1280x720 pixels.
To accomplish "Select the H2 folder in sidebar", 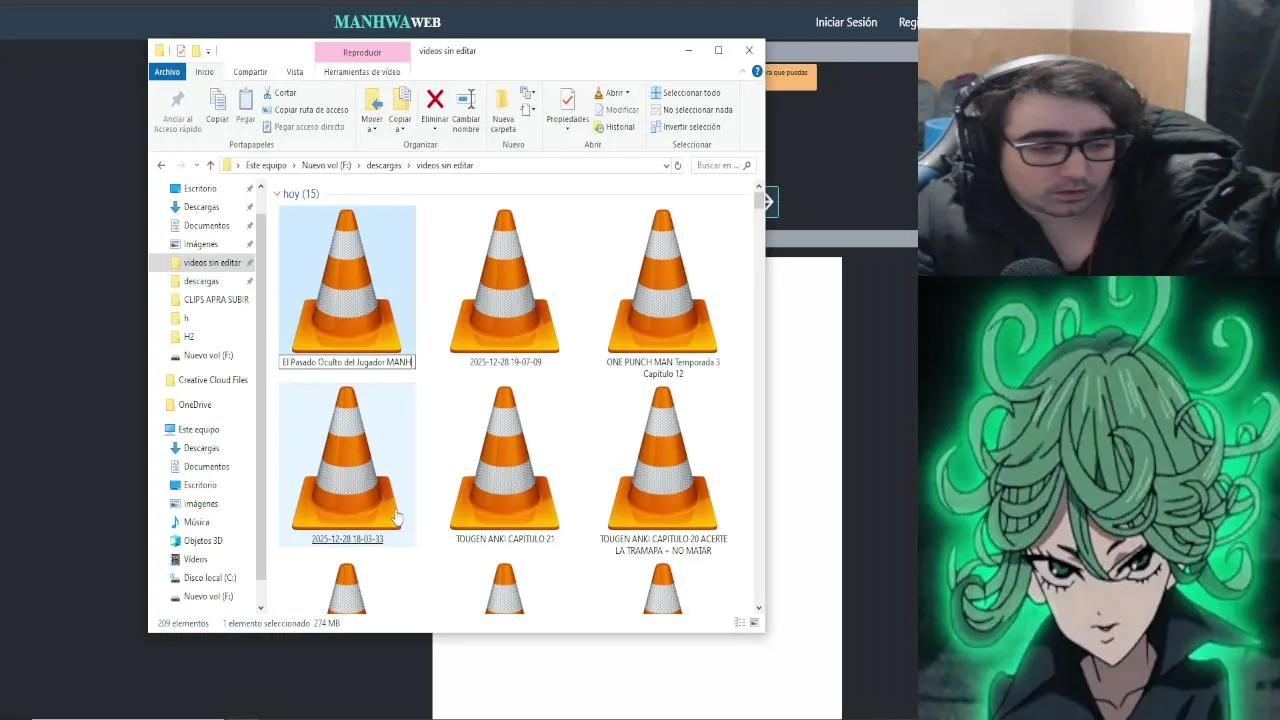I will tap(189, 337).
